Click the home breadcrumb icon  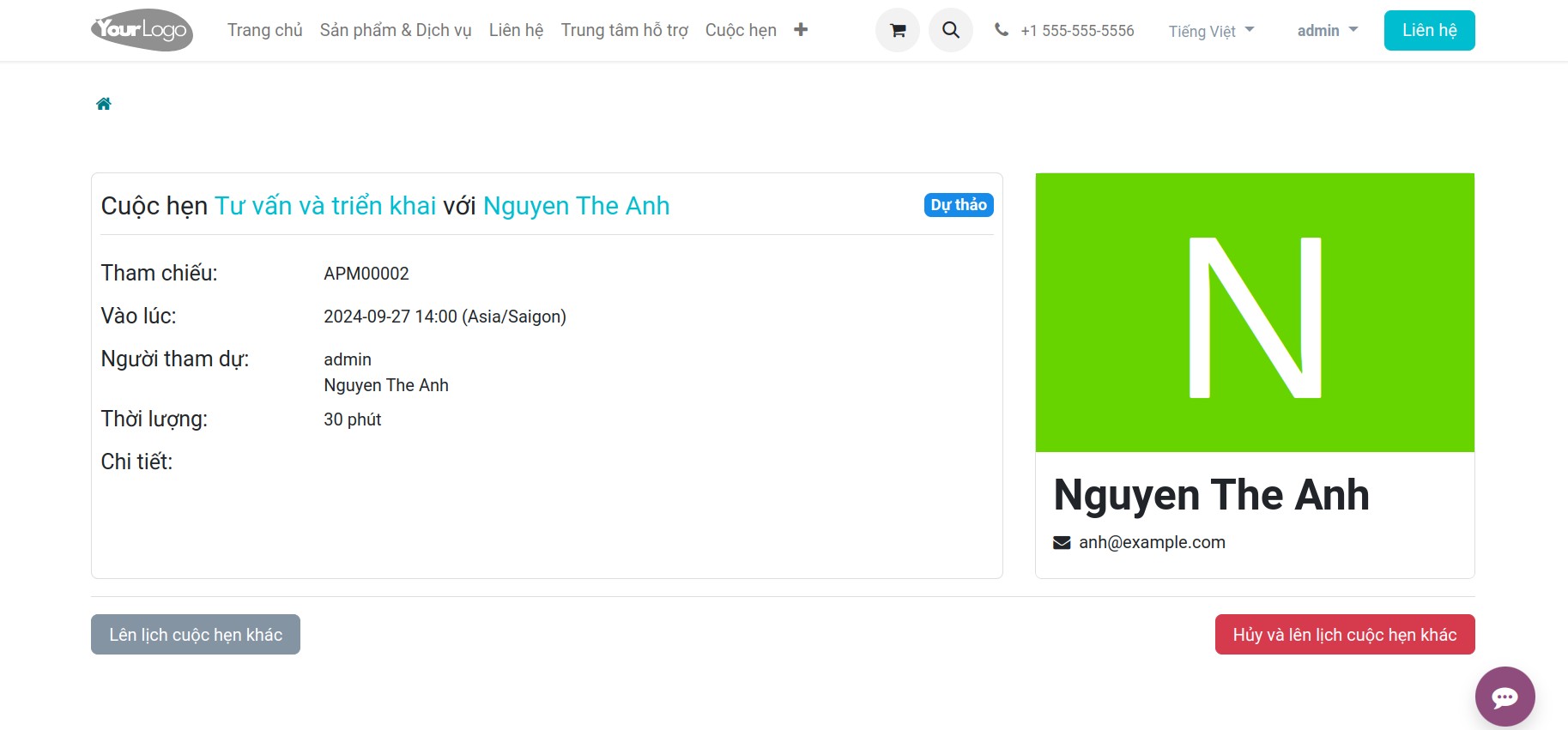[104, 104]
